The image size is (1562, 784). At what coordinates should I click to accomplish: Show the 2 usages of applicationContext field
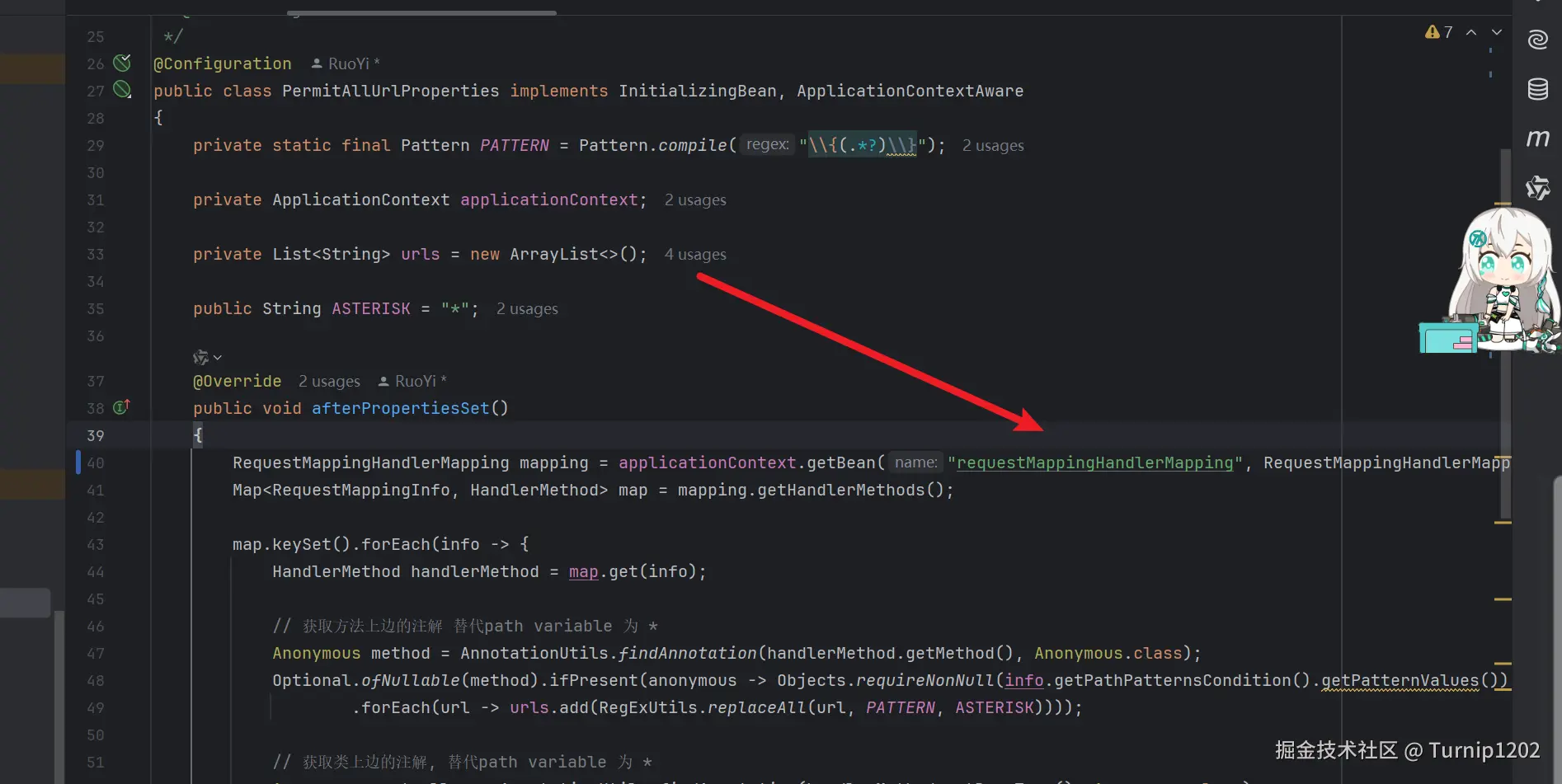(x=695, y=200)
